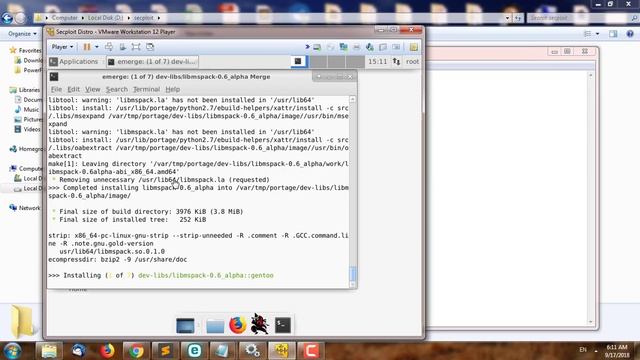Select Favorites in the Explorer navigation pane
This screenshot has width=640, height=360.
(25, 50)
